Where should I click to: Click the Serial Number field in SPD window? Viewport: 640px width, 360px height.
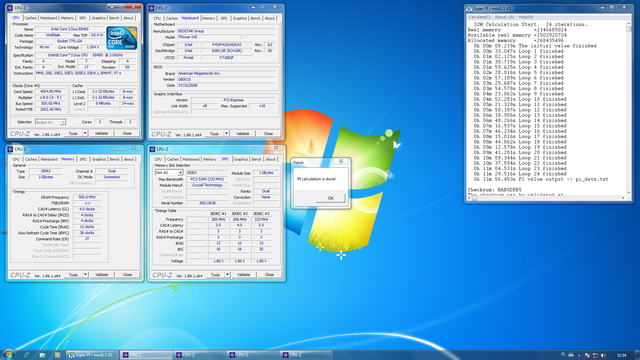[x=207, y=203]
